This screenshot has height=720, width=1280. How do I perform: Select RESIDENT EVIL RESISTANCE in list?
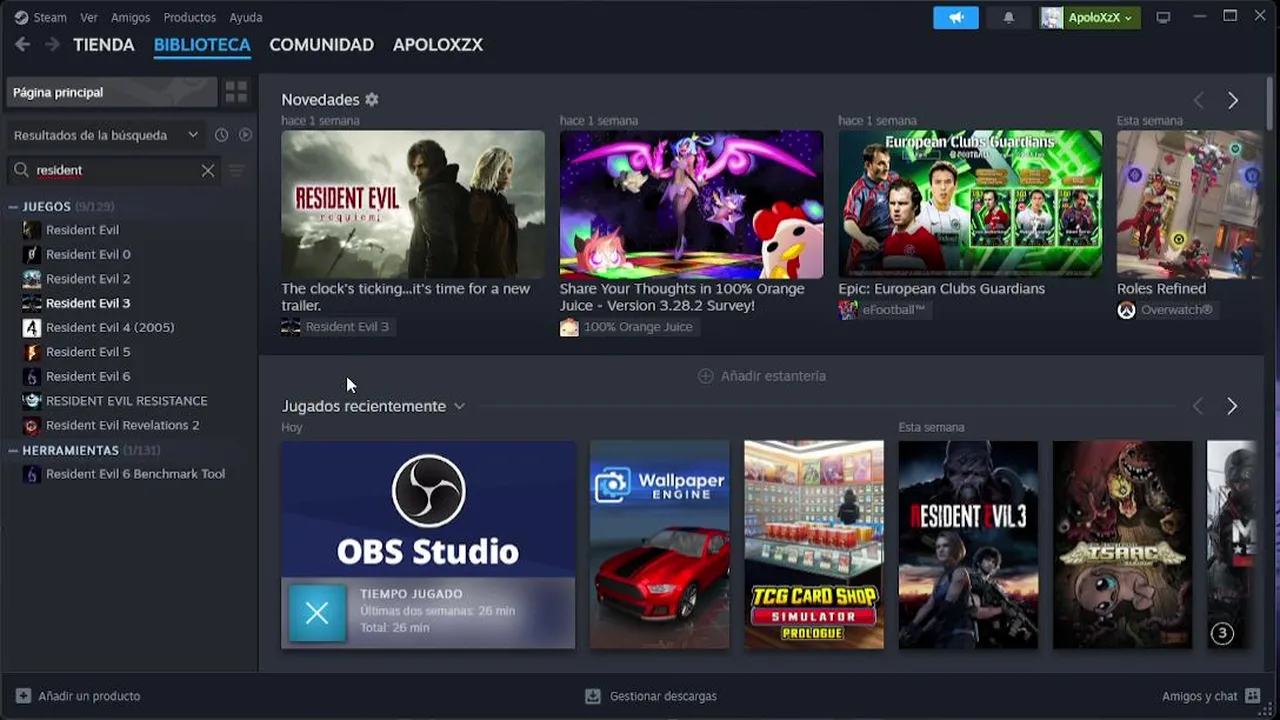(126, 401)
